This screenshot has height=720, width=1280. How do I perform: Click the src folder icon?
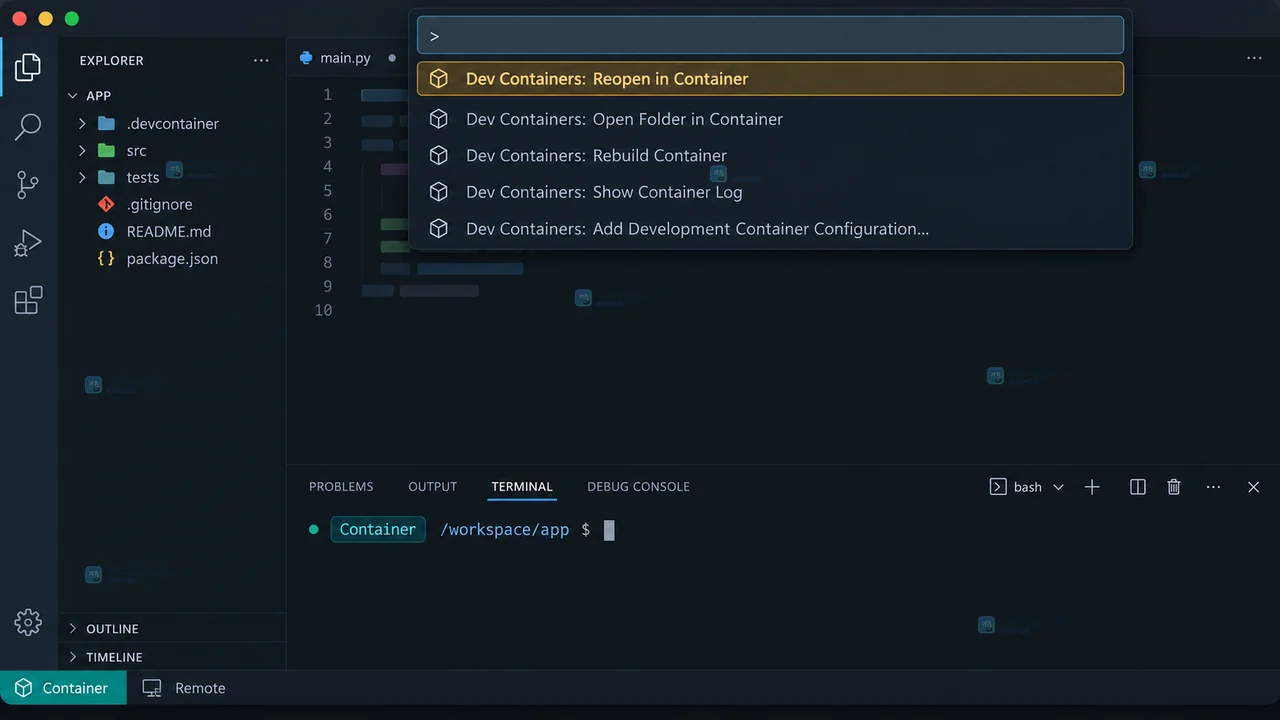click(x=107, y=151)
